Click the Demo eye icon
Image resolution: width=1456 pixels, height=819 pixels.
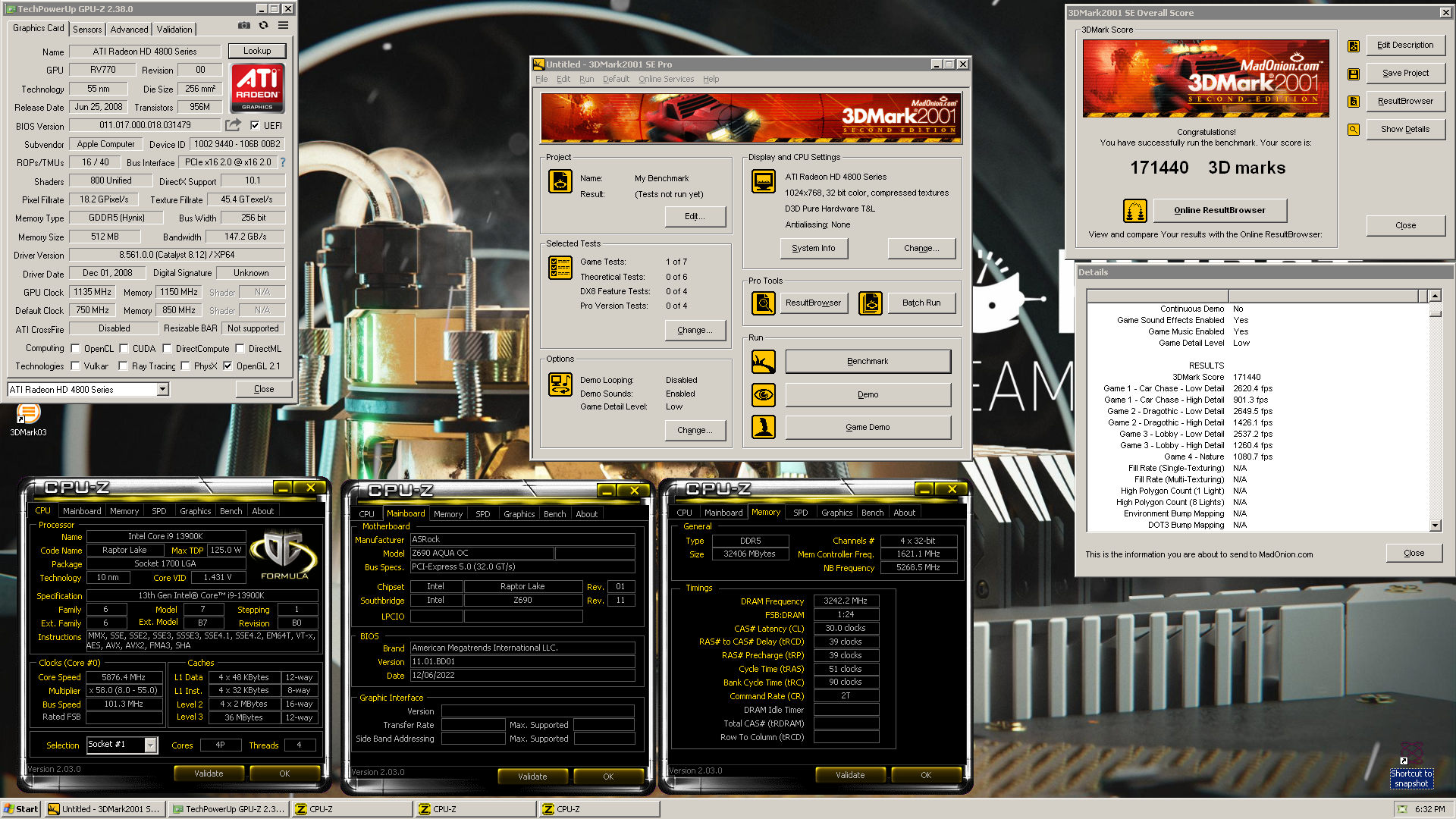(x=764, y=395)
